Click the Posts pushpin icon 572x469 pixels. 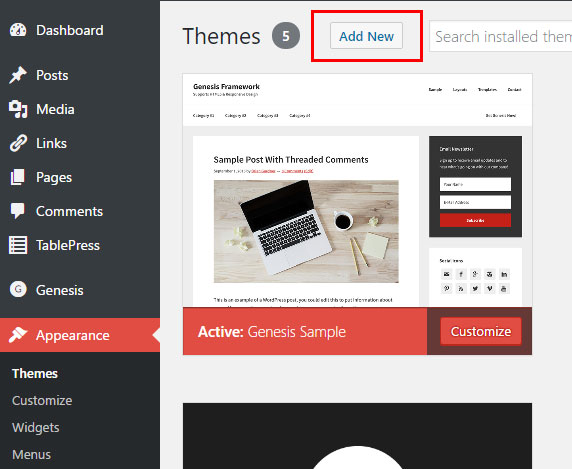[x=18, y=75]
